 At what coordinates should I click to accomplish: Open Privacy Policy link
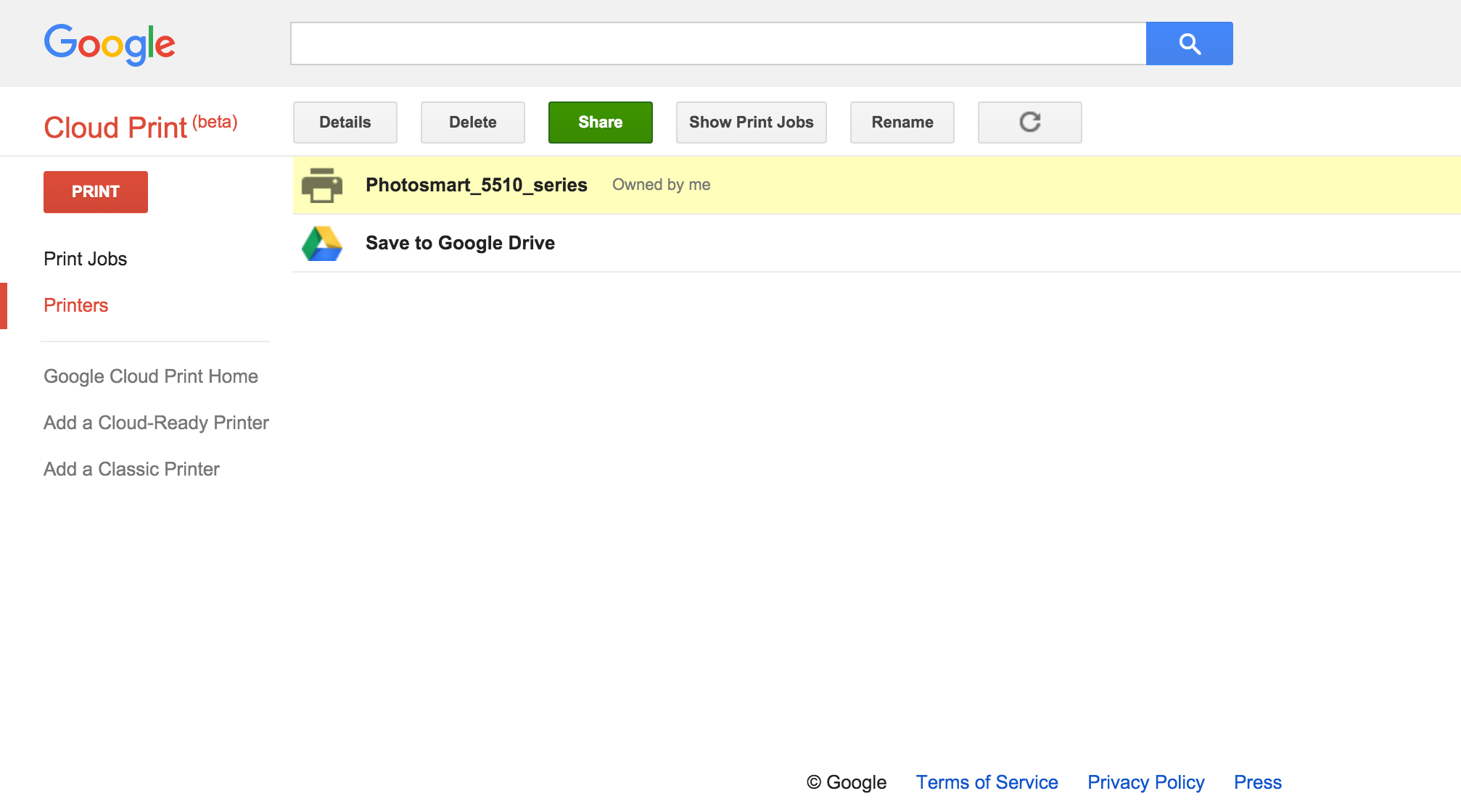pos(1145,782)
